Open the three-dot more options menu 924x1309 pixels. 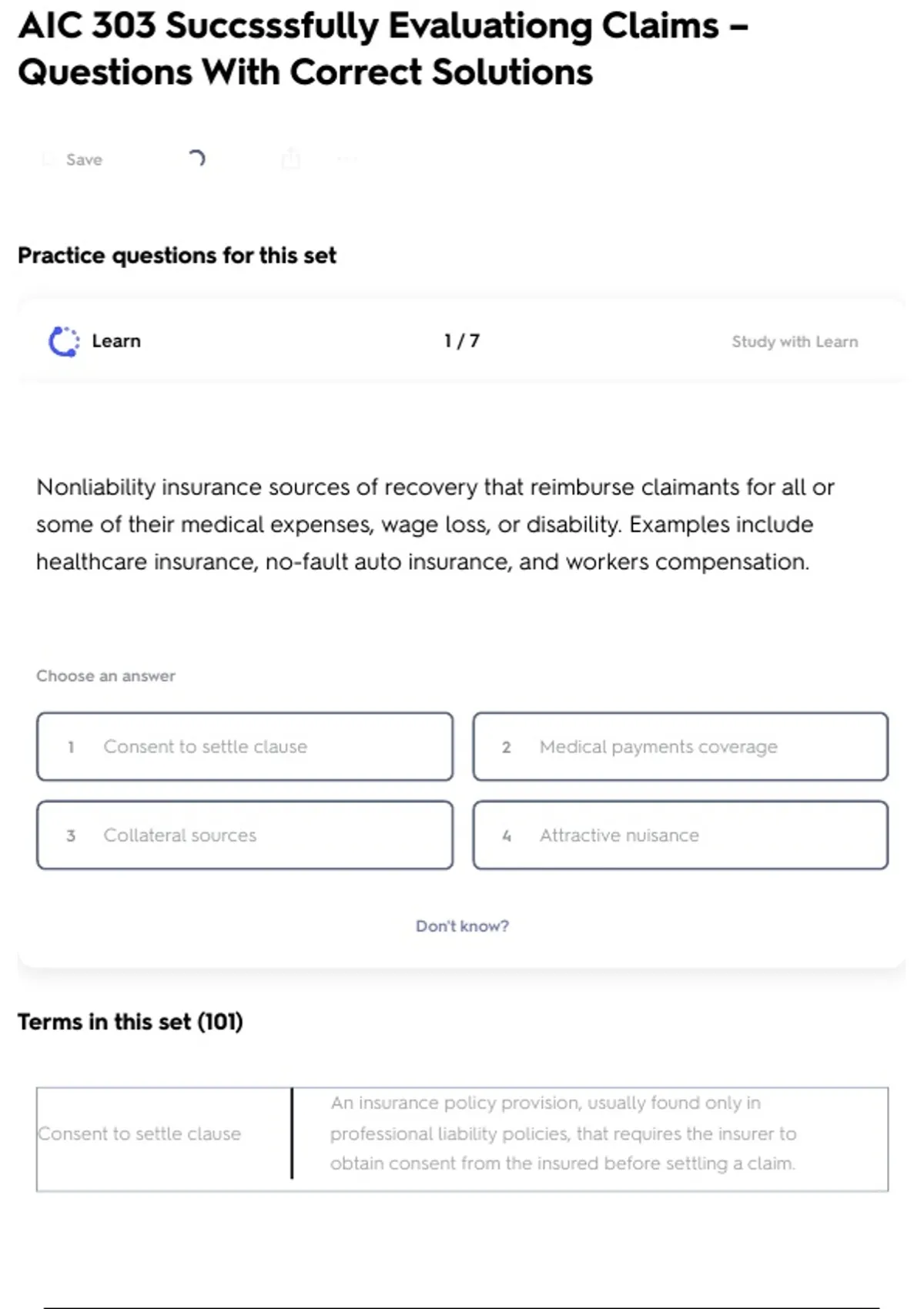pos(346,159)
